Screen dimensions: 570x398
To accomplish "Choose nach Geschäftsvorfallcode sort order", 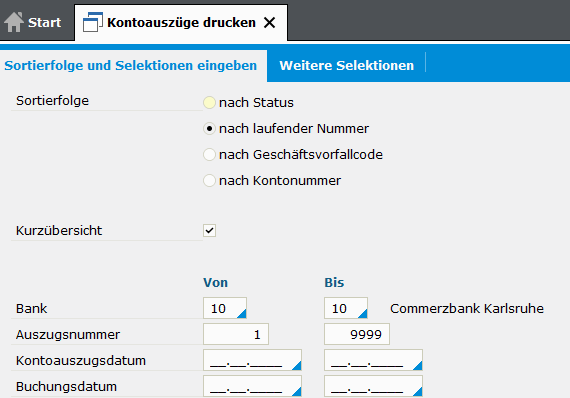I will 209,154.
